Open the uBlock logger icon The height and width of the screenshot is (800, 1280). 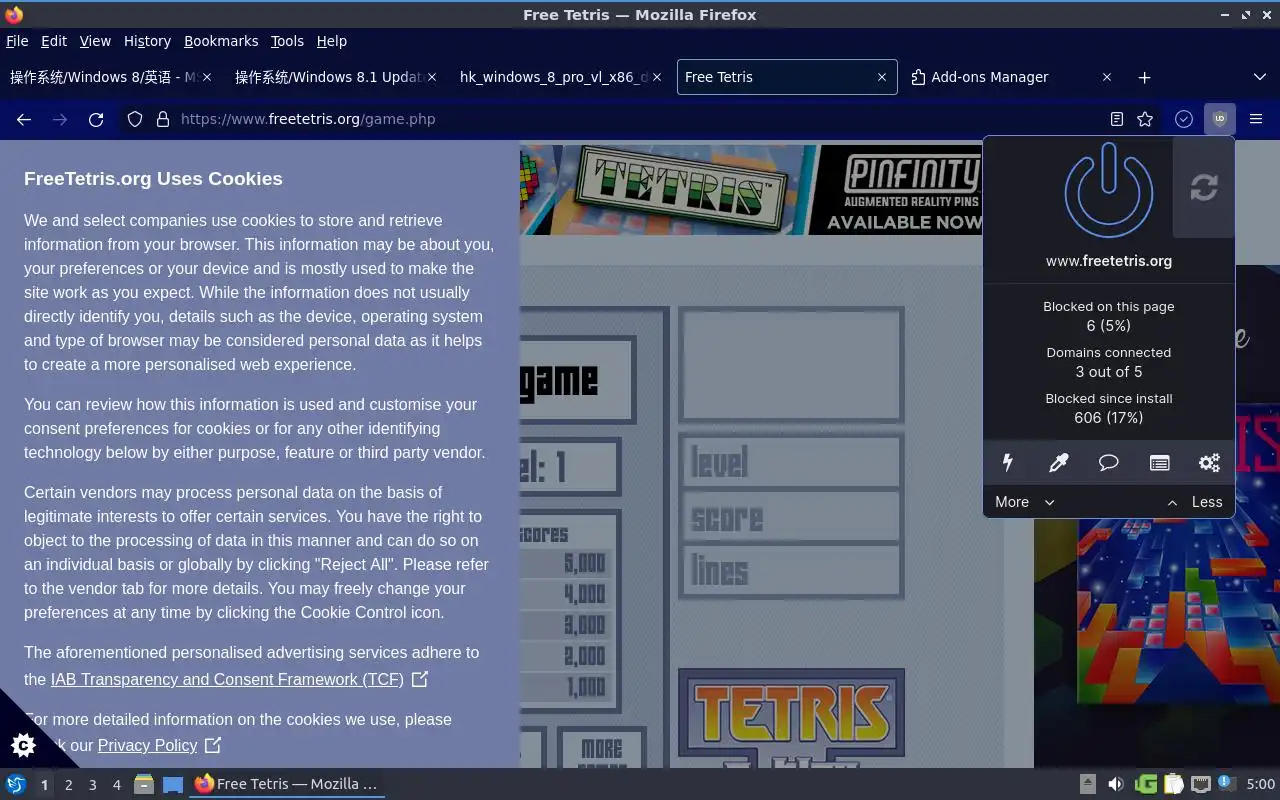point(1159,462)
